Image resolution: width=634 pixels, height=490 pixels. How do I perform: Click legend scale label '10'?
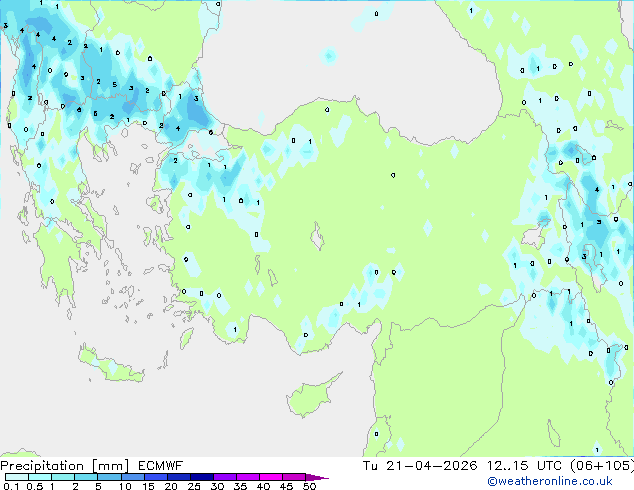pyautogui.click(x=125, y=486)
